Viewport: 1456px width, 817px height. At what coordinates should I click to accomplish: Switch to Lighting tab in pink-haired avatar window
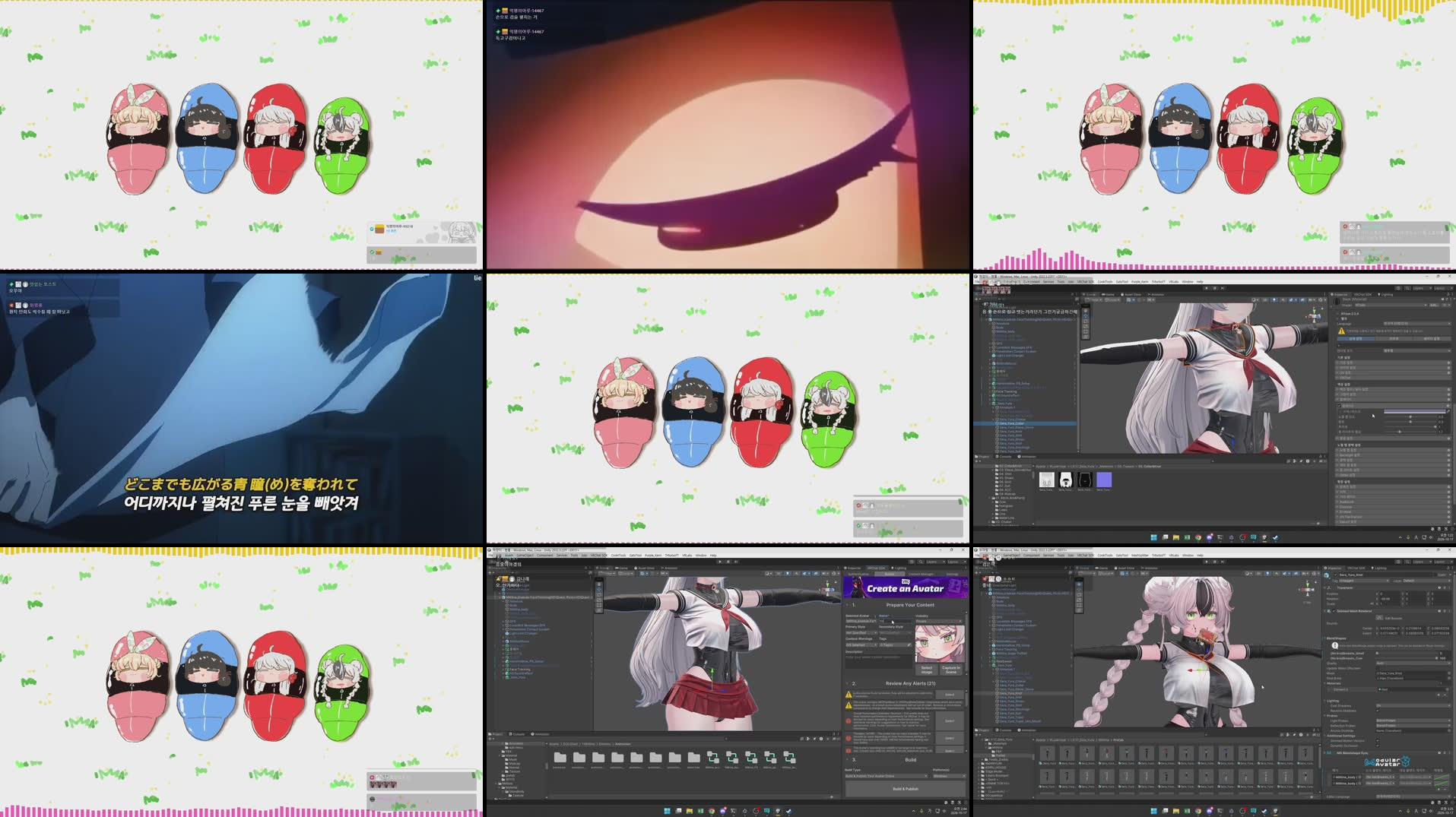pyautogui.click(x=1378, y=568)
